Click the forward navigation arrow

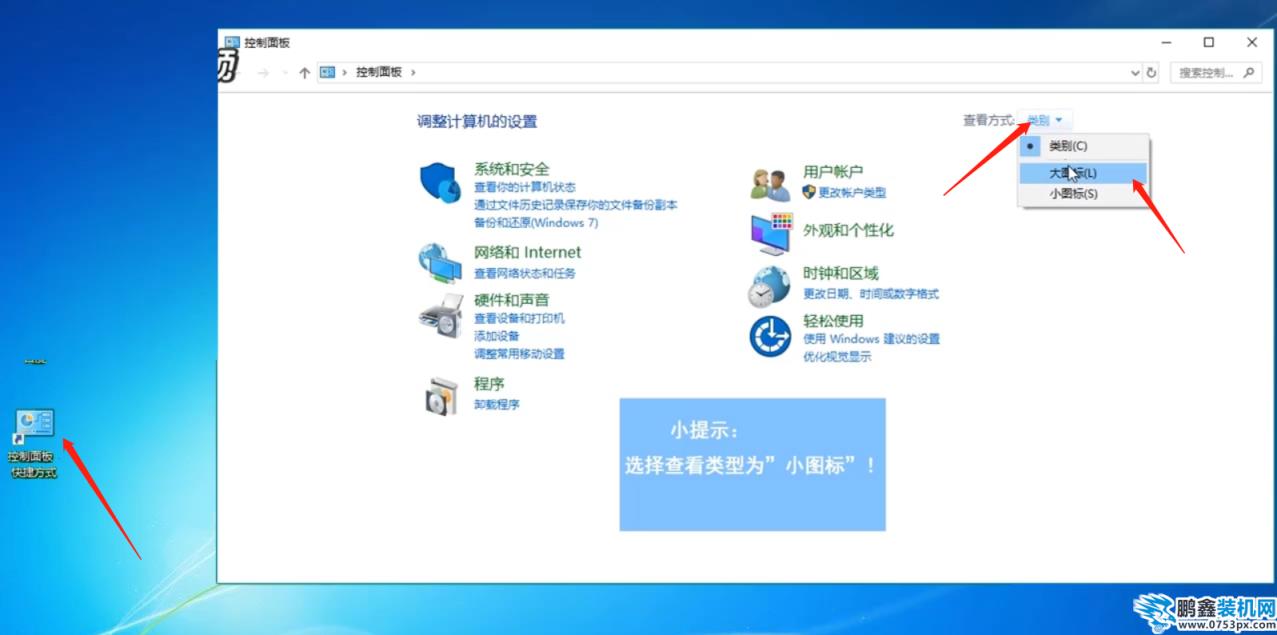tap(263, 72)
